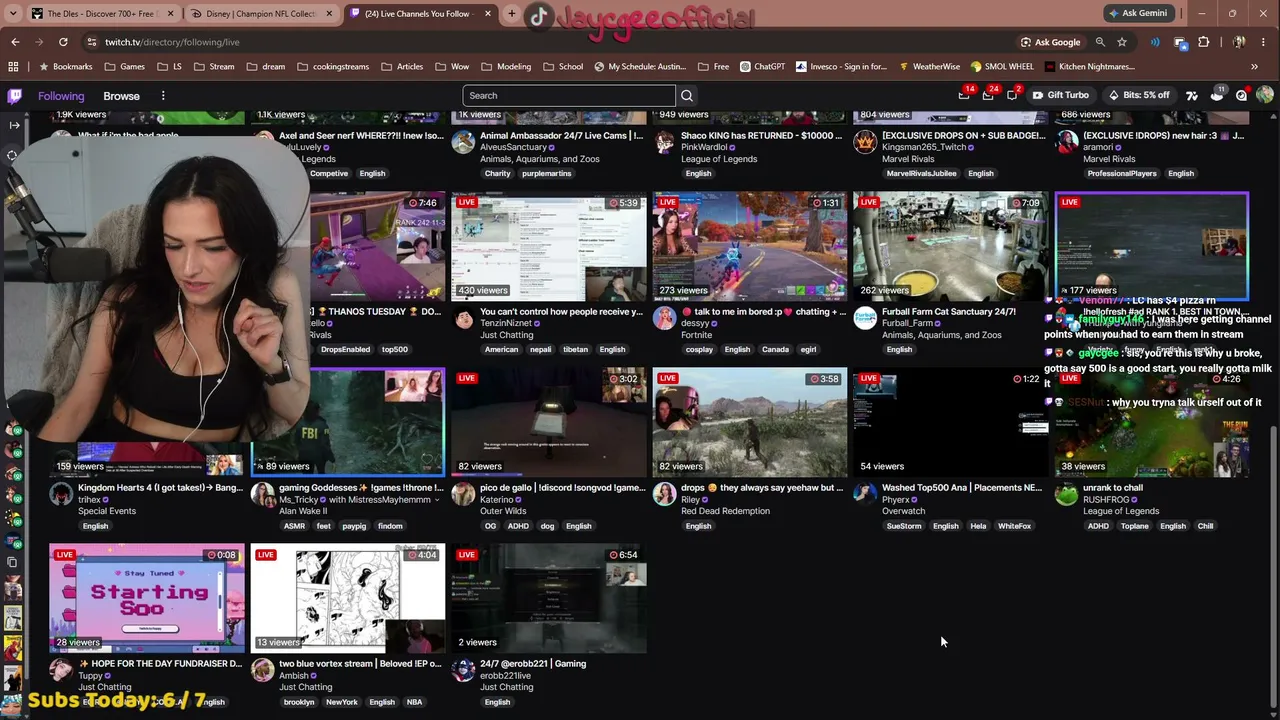1280x720 pixels.
Task: Open the Modeling bookmarks folder
Action: [506, 67]
